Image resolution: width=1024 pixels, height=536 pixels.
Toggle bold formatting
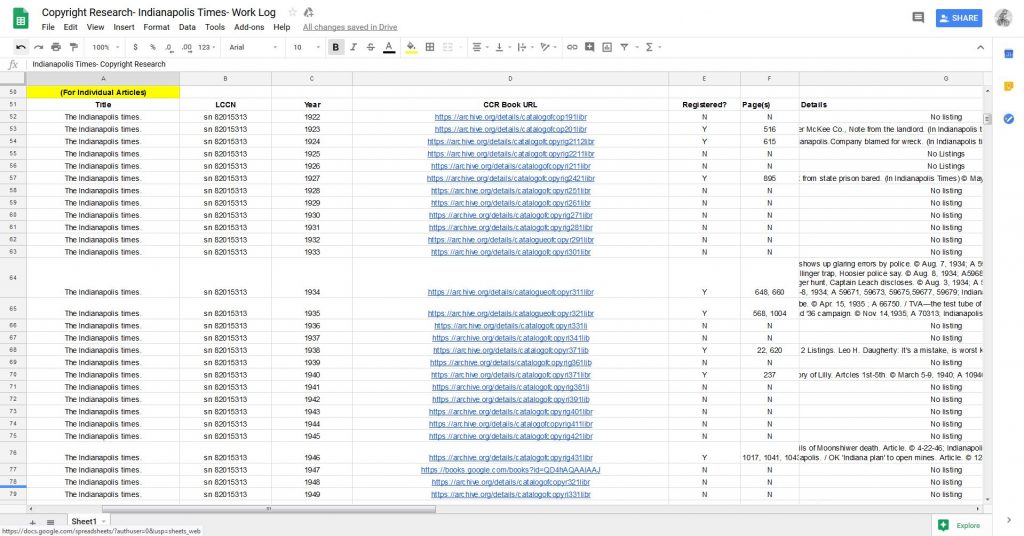point(336,47)
